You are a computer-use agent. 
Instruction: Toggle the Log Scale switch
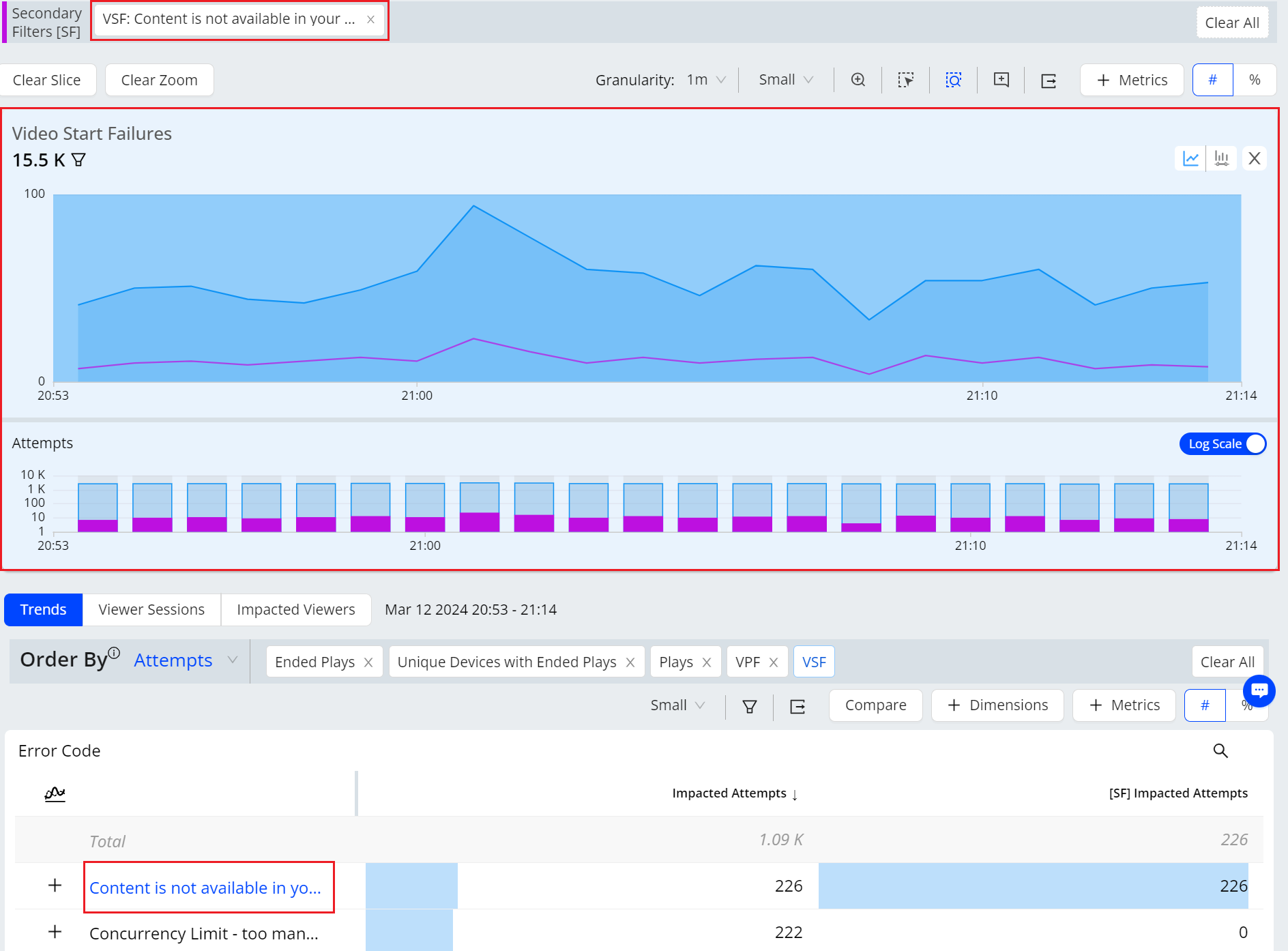click(x=1223, y=443)
